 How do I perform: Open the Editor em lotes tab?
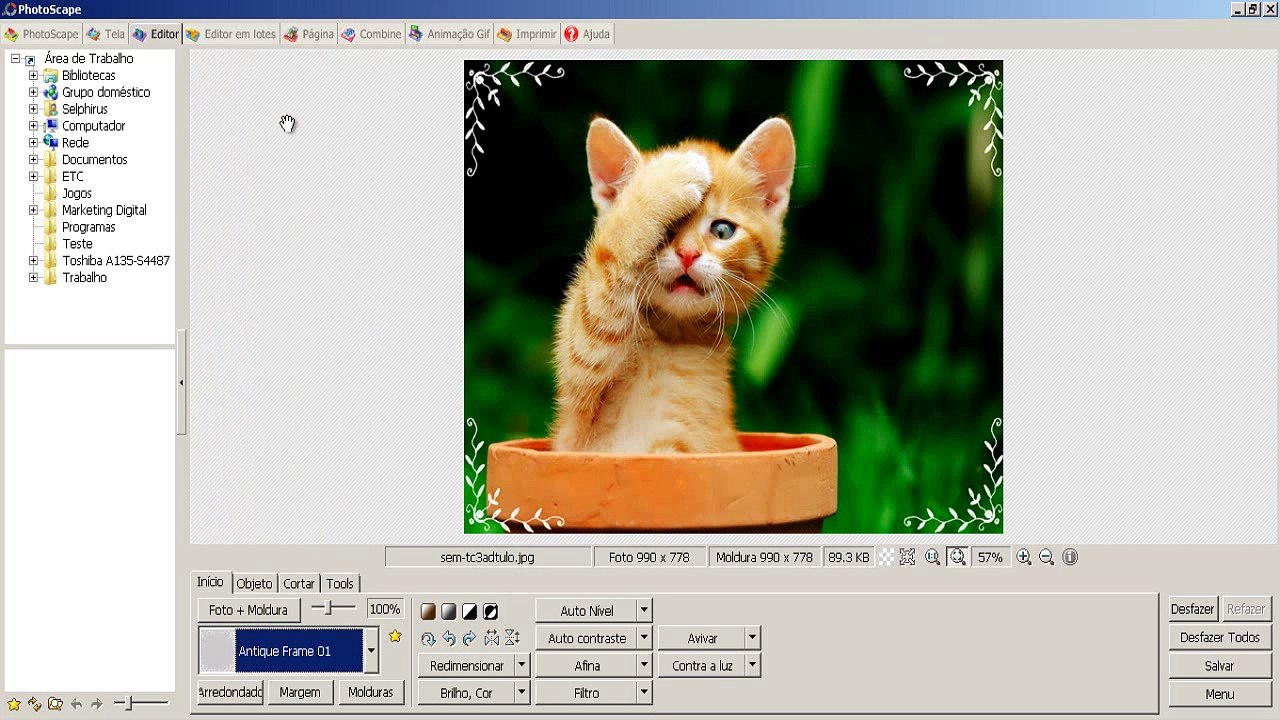(x=230, y=34)
